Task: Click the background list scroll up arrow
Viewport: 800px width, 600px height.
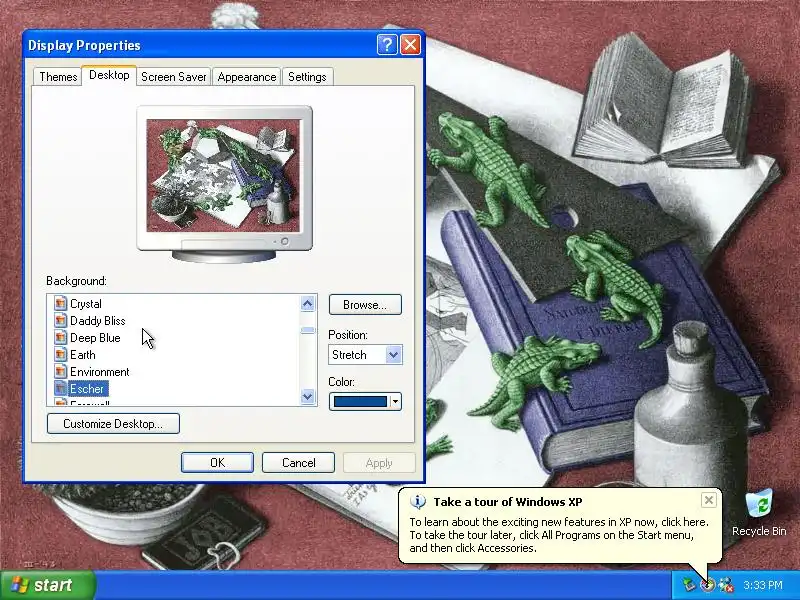Action: coord(308,304)
